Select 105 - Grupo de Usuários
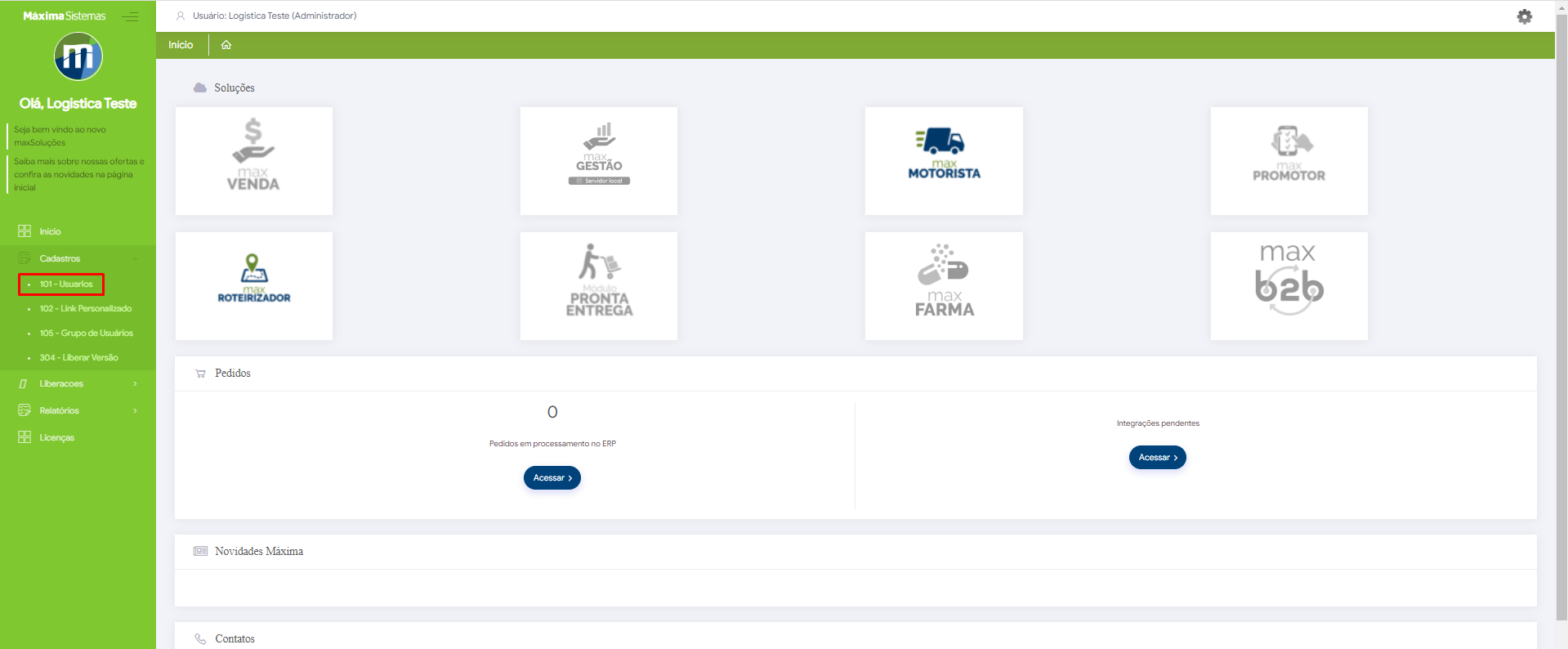1568x649 pixels. tap(87, 333)
